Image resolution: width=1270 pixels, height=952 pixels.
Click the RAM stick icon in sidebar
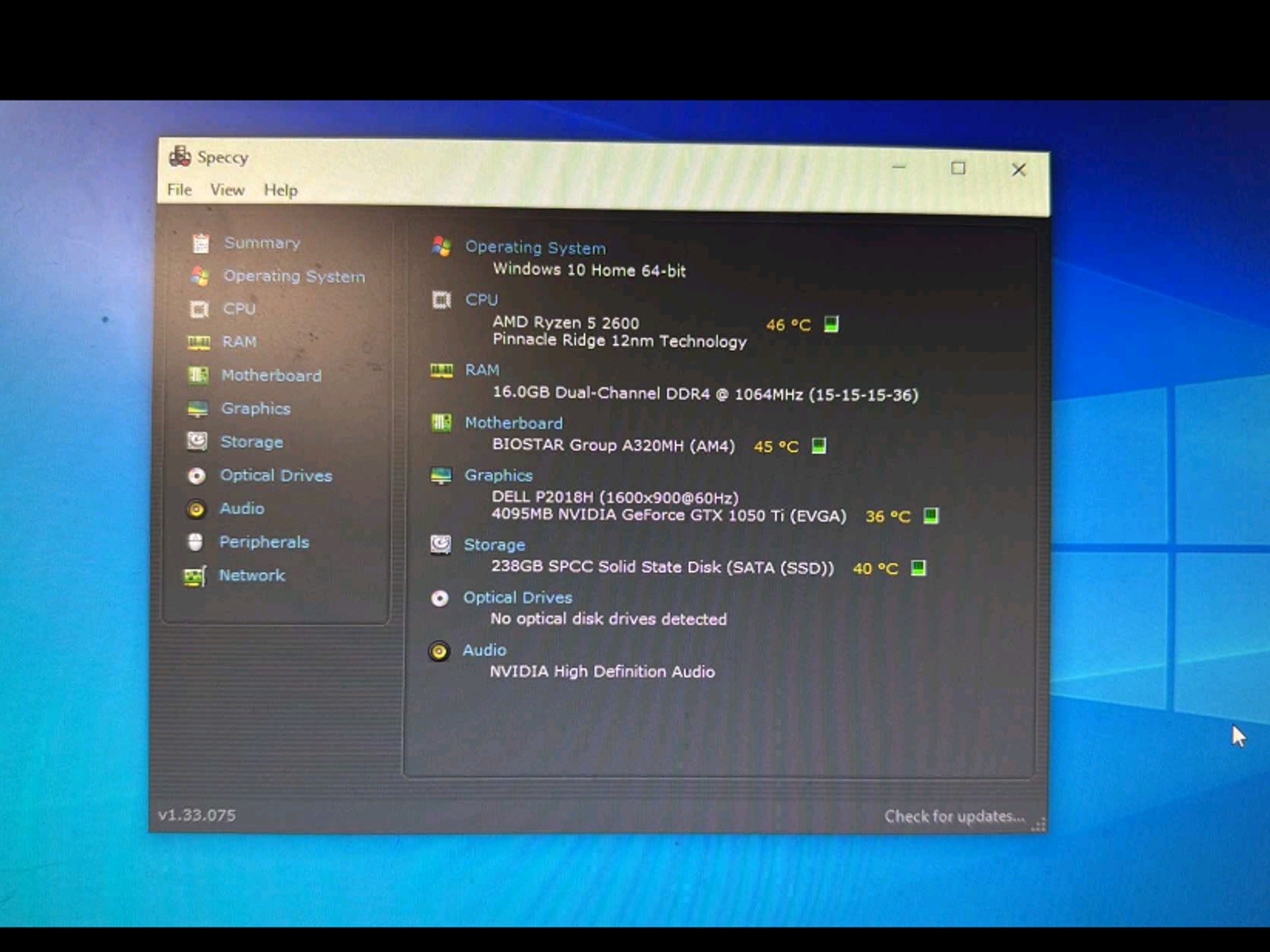pos(198,342)
